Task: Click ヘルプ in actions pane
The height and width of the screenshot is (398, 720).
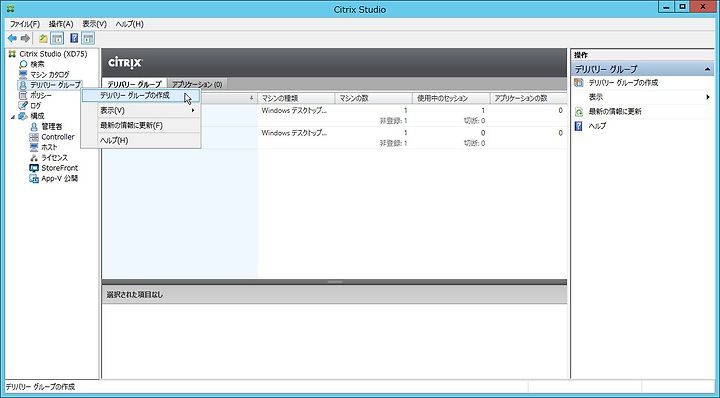Action: (x=597, y=126)
